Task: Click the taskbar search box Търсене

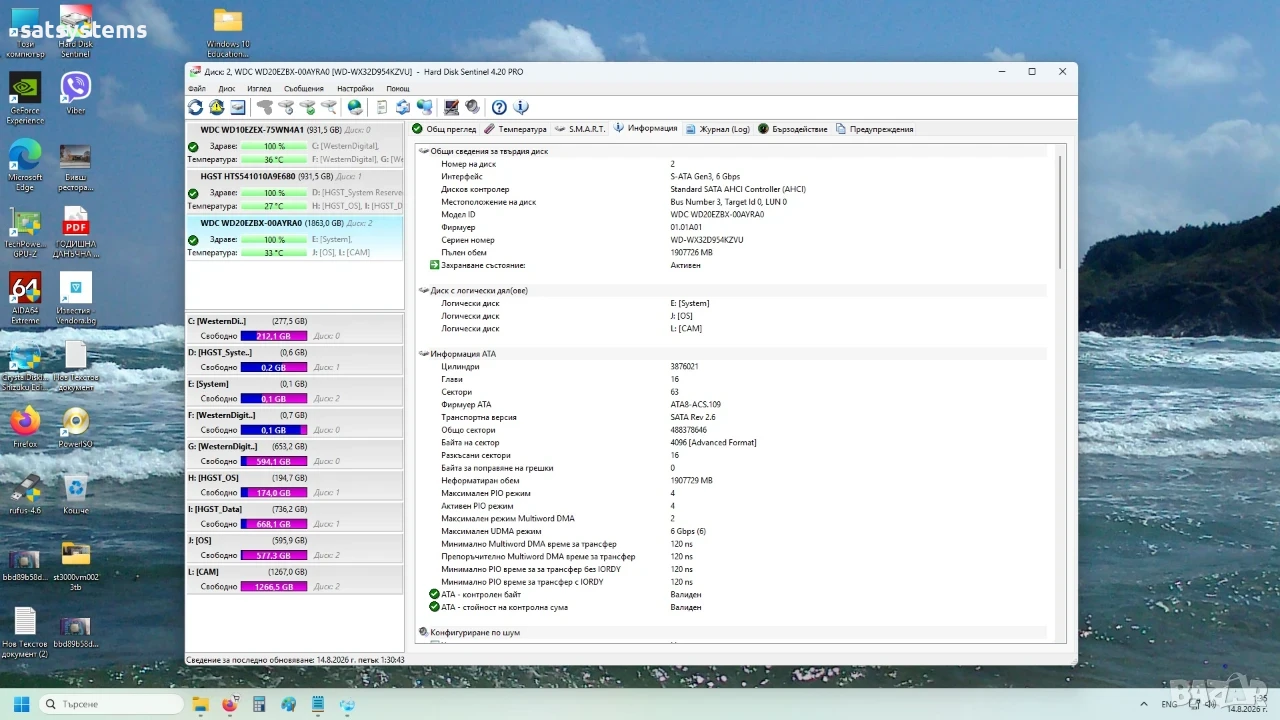Action: pyautogui.click(x=111, y=704)
